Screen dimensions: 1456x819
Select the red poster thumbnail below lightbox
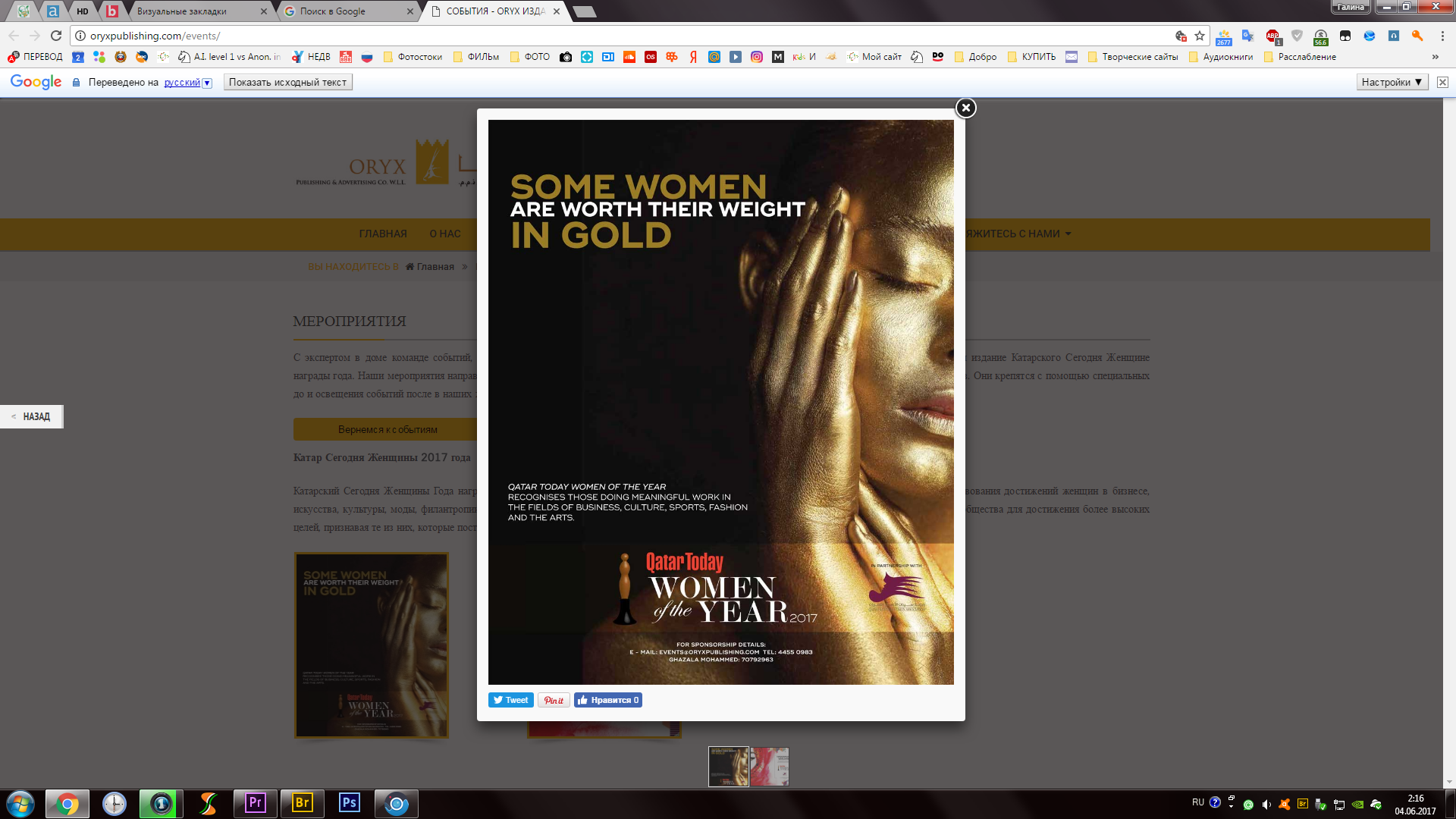[x=769, y=766]
